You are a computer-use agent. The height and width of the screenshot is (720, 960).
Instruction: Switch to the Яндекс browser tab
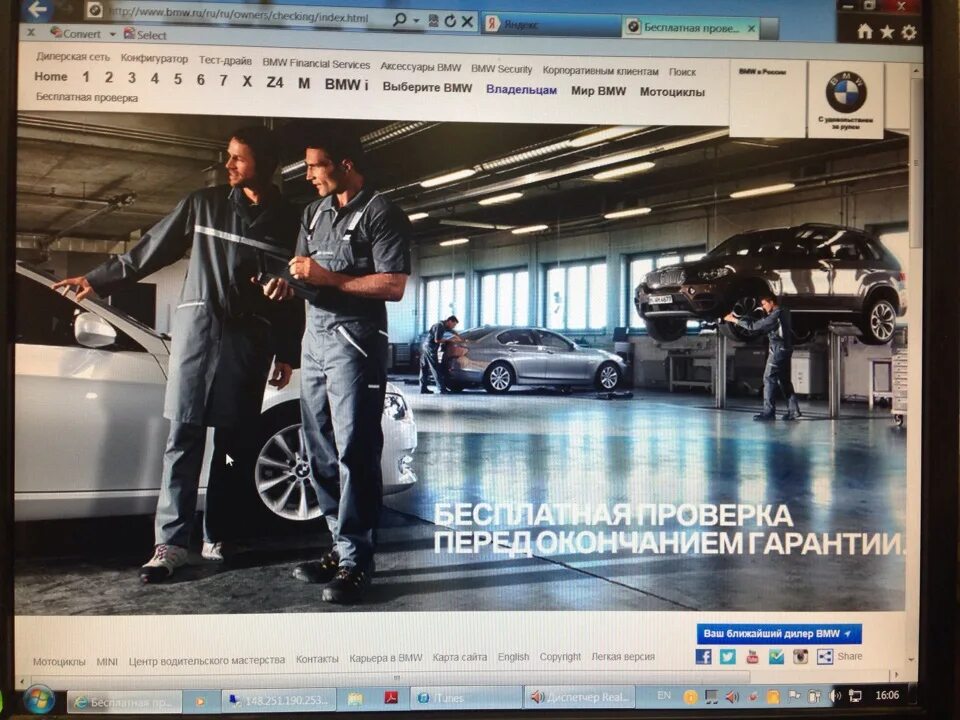pos(551,24)
